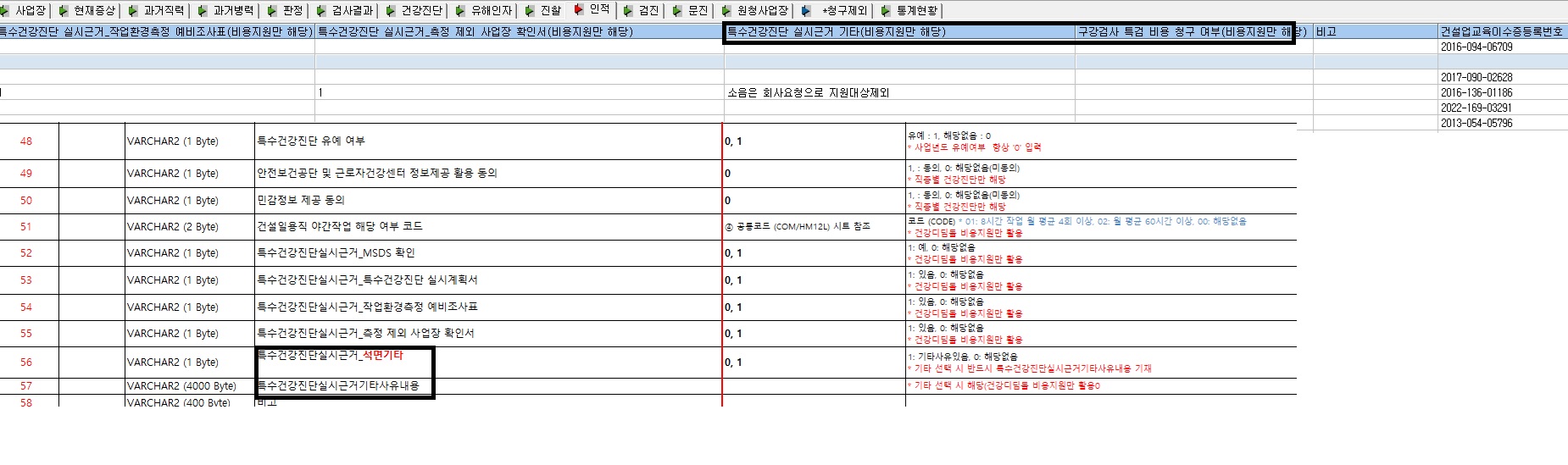Click the flag icon beside 원청사업장
Screen dimensions: 1568x465
pyautogui.click(x=727, y=11)
